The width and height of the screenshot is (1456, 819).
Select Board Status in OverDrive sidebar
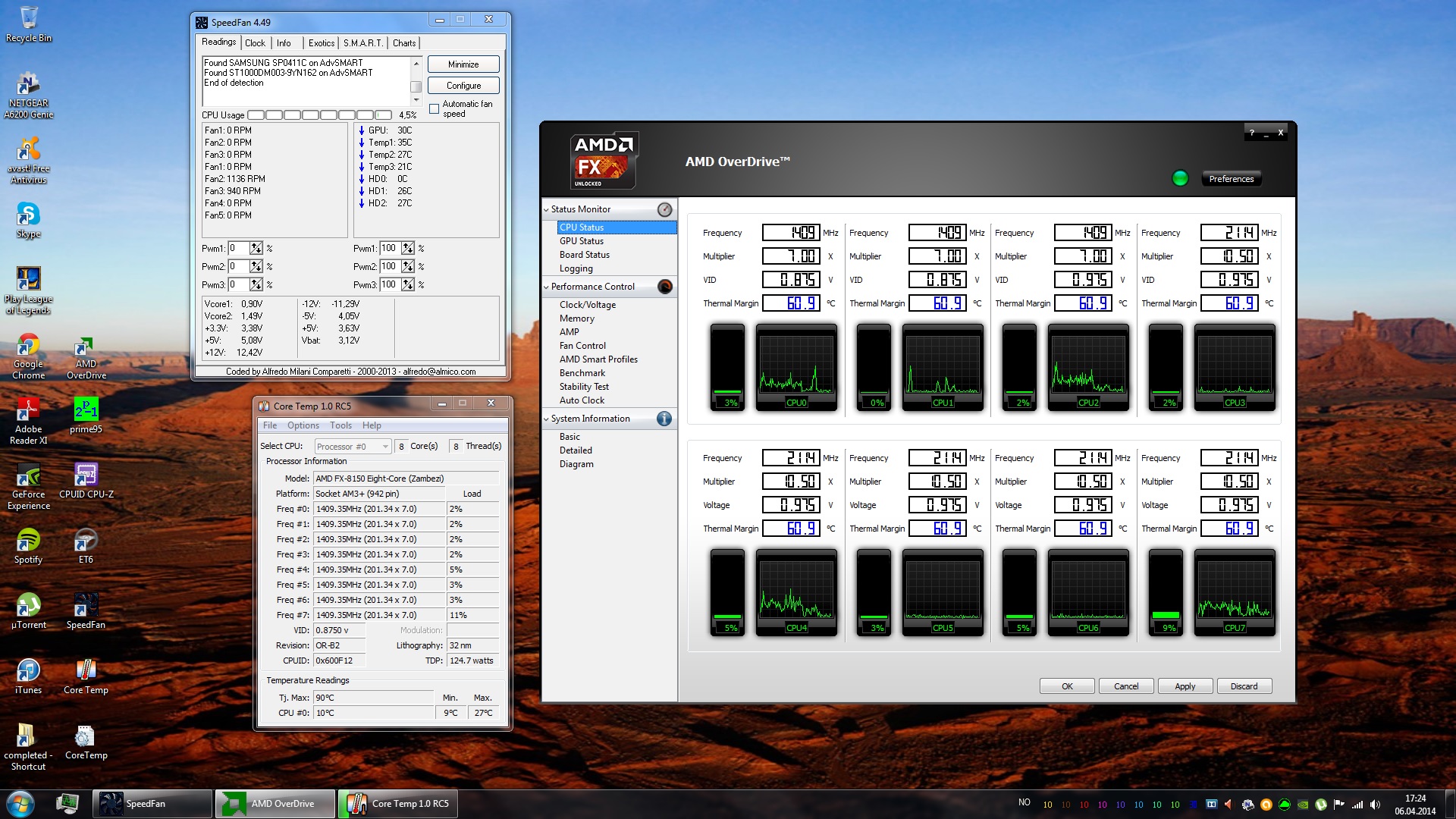click(x=585, y=255)
